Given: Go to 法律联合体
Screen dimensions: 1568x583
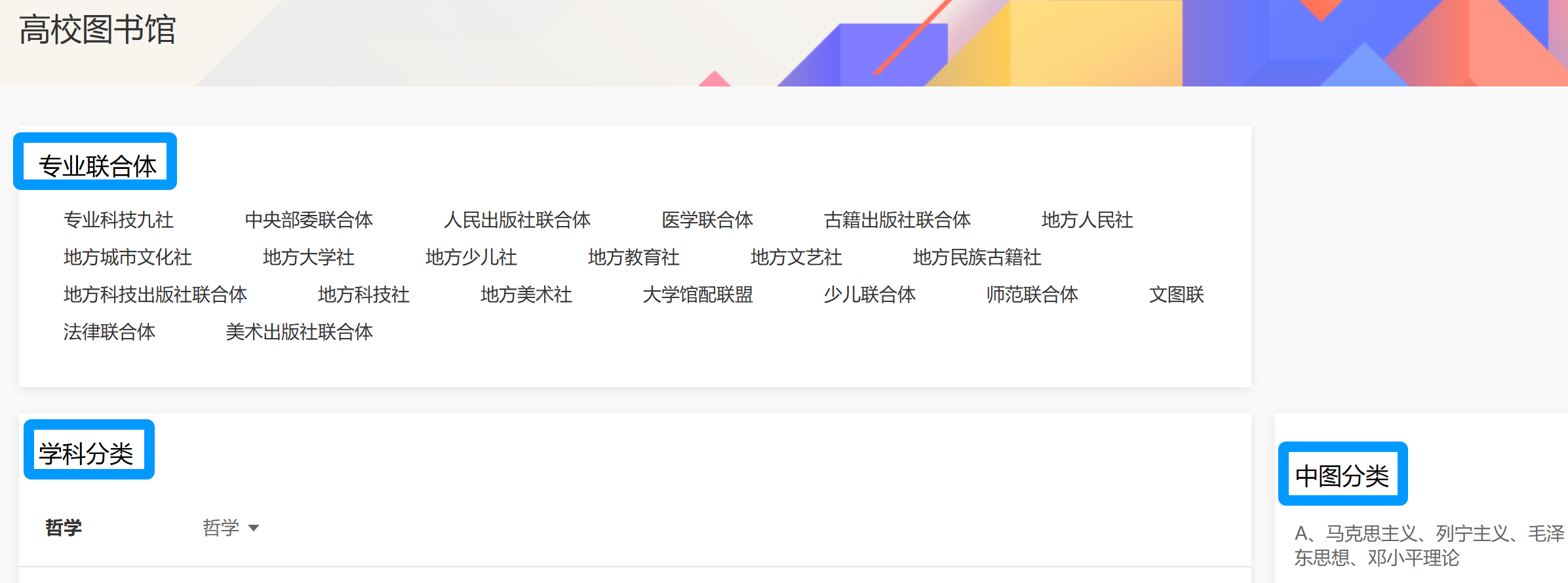Looking at the screenshot, I should click(x=109, y=332).
